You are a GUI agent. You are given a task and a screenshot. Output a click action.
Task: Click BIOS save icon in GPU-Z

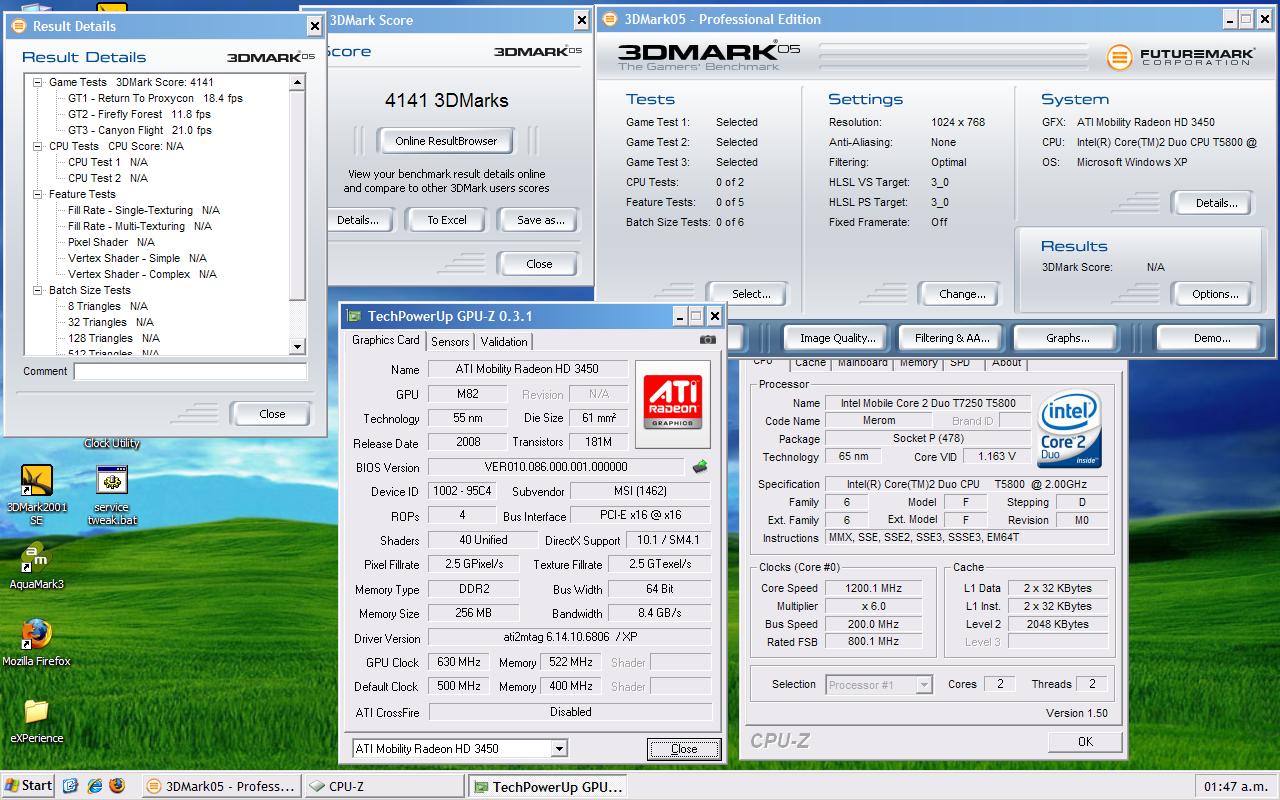700,467
